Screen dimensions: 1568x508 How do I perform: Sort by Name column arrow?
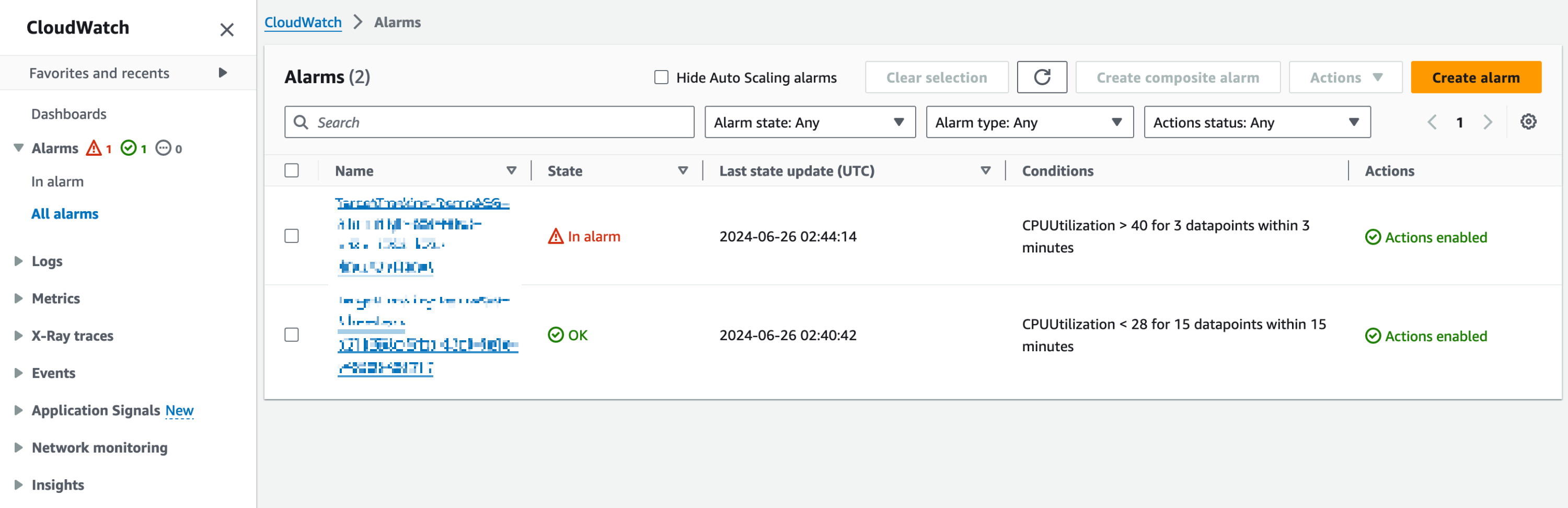pos(511,171)
